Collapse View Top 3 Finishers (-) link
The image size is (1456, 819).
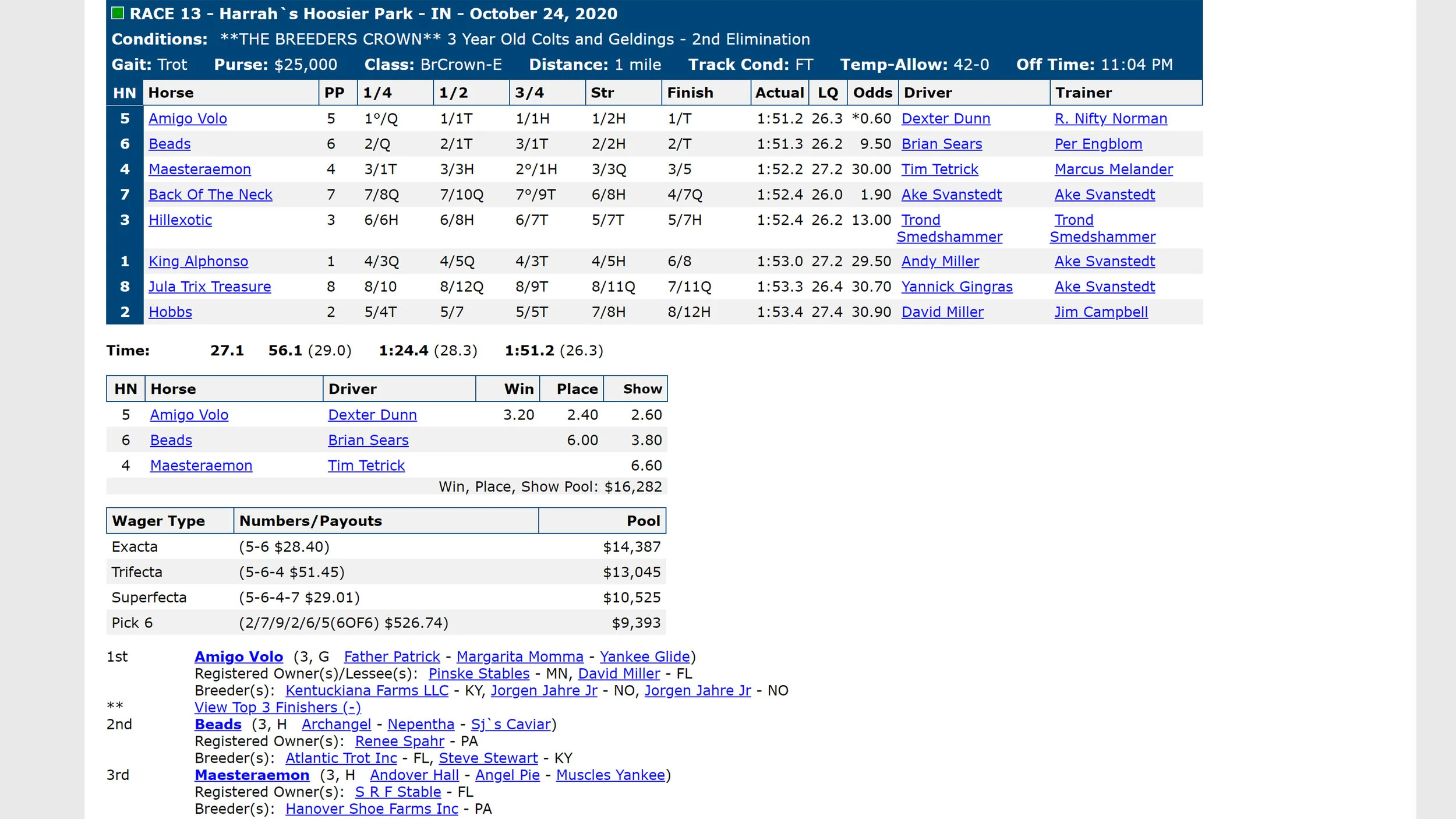click(277, 708)
